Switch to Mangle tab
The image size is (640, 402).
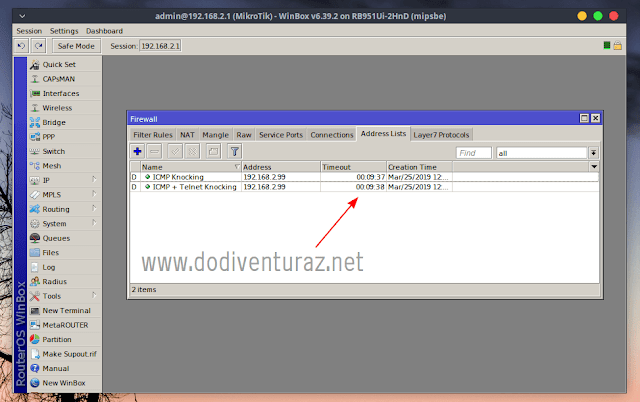(x=216, y=135)
